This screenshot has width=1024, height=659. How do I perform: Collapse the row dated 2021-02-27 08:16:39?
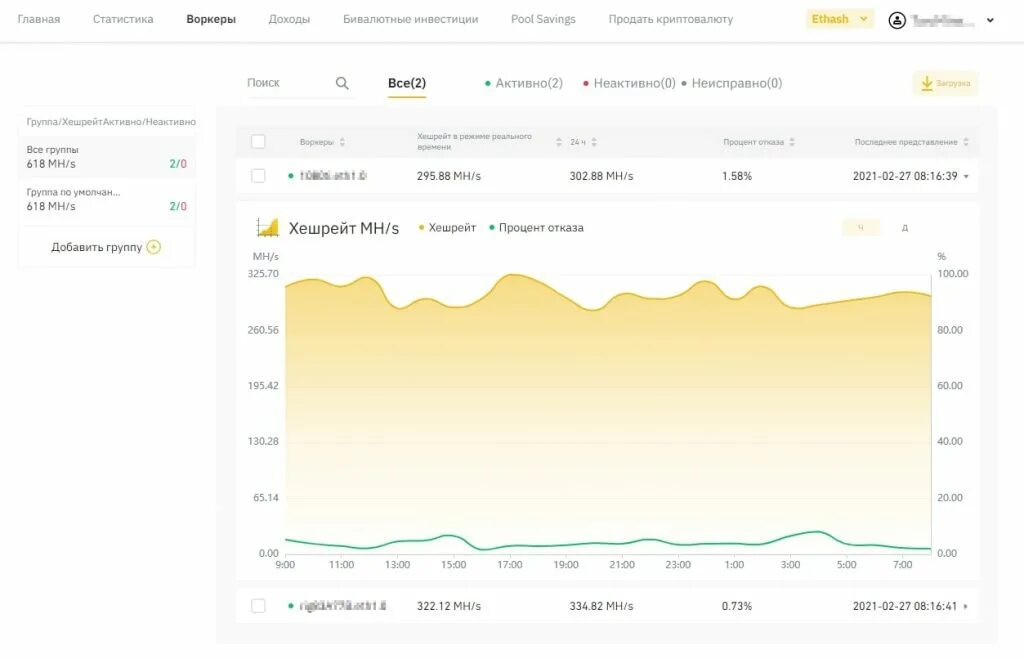click(x=966, y=176)
